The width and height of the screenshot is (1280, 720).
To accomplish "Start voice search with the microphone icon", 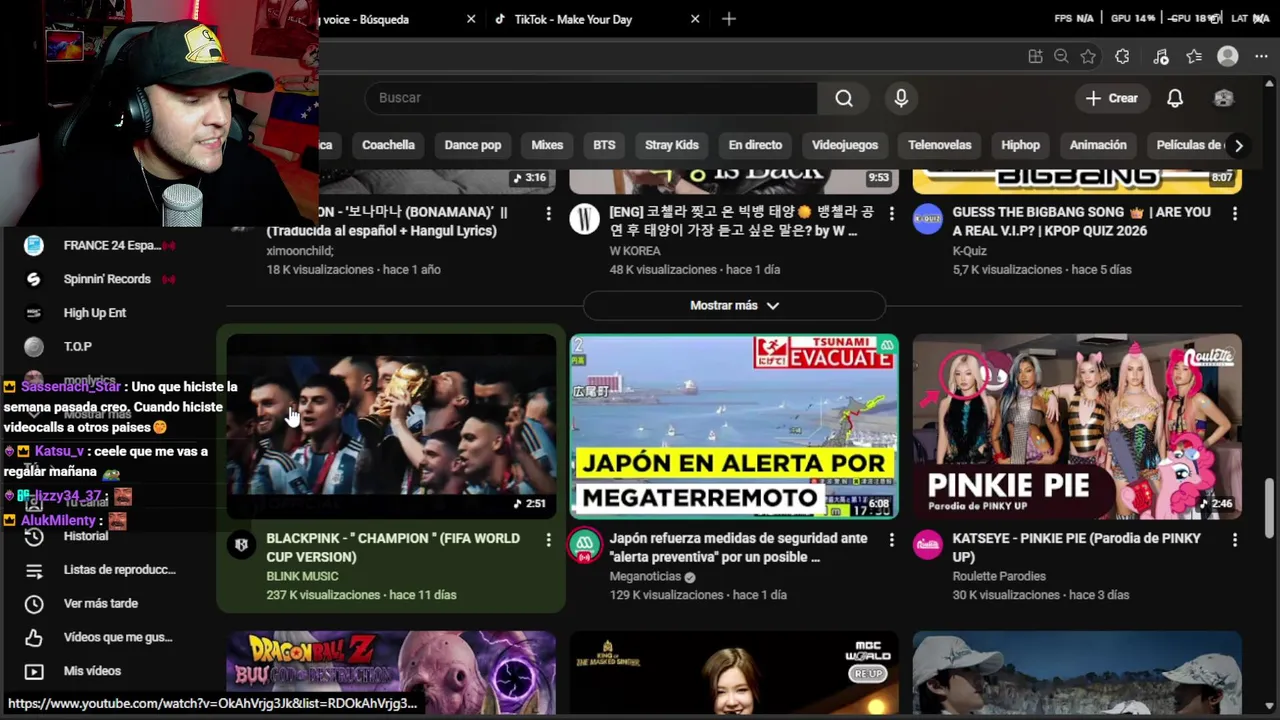I will pos(901,98).
